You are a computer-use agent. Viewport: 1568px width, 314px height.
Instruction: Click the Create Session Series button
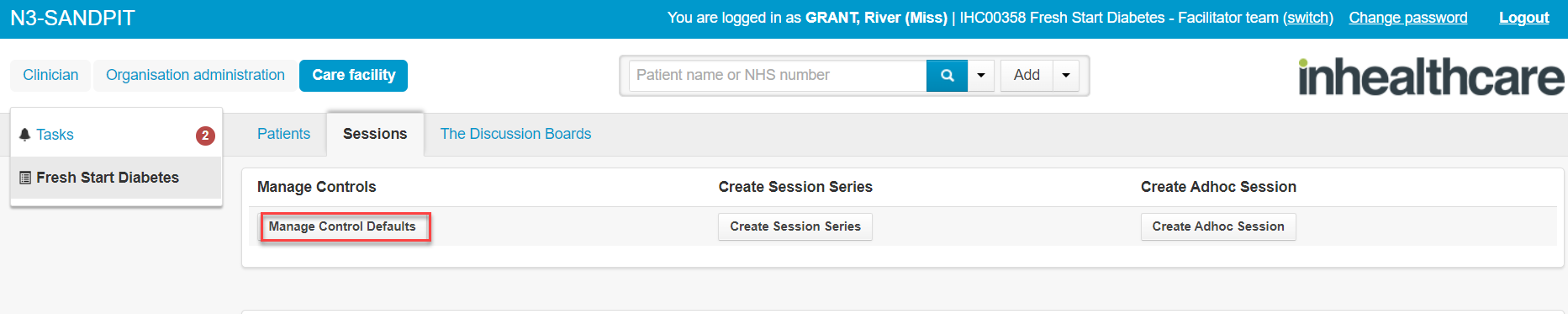pyautogui.click(x=795, y=226)
